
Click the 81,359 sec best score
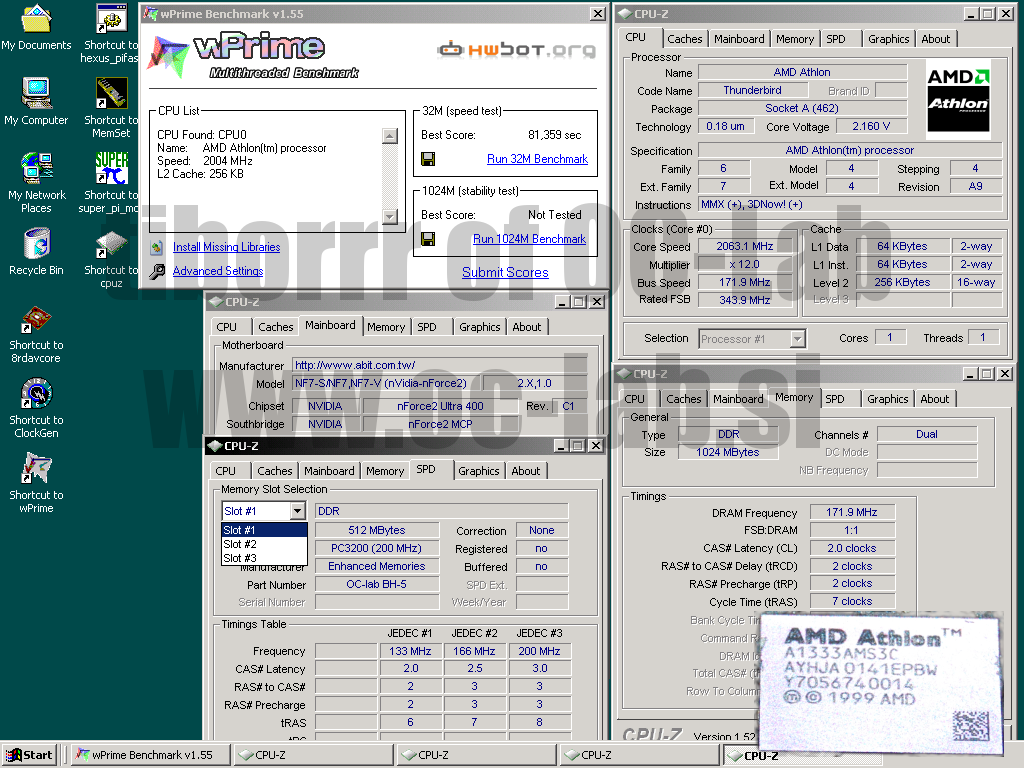pos(554,135)
